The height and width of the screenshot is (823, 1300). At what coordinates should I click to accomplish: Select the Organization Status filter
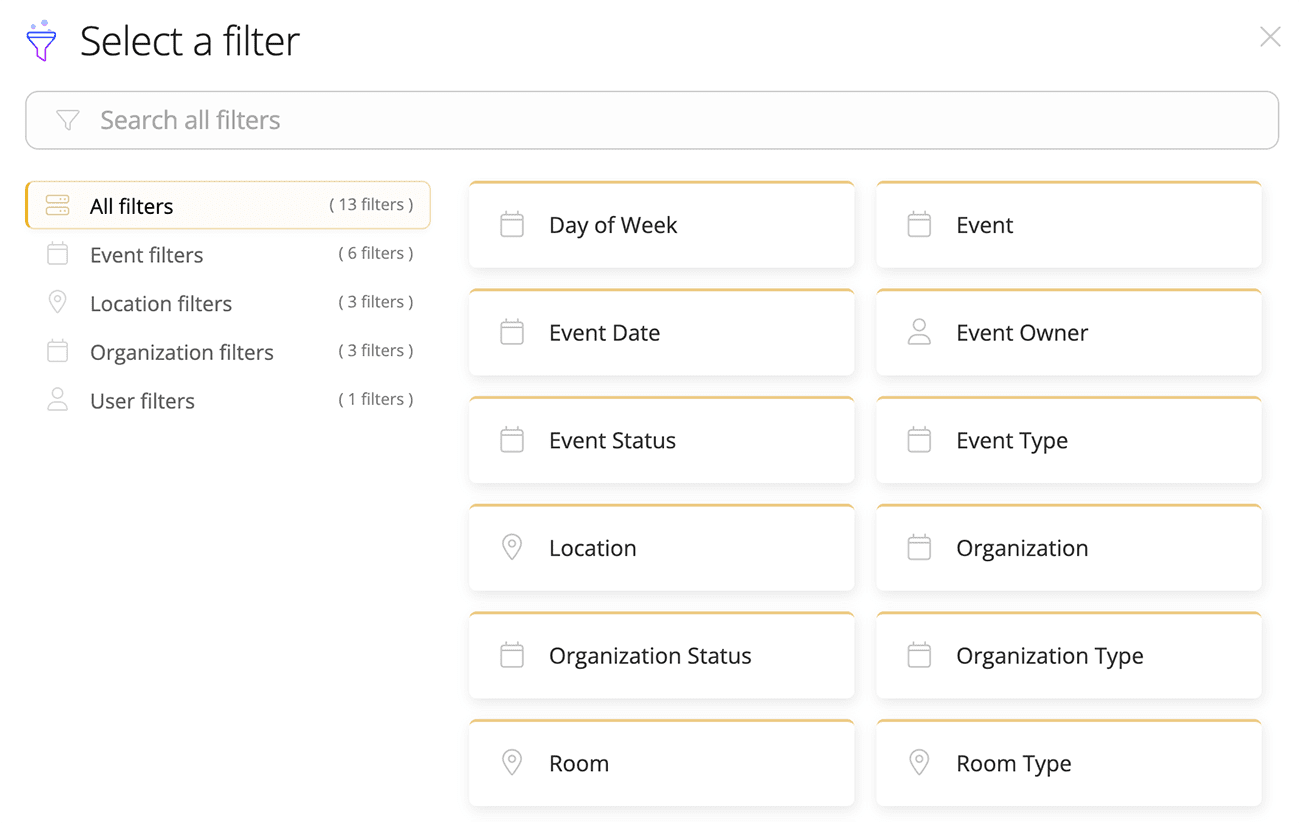pyautogui.click(x=661, y=655)
